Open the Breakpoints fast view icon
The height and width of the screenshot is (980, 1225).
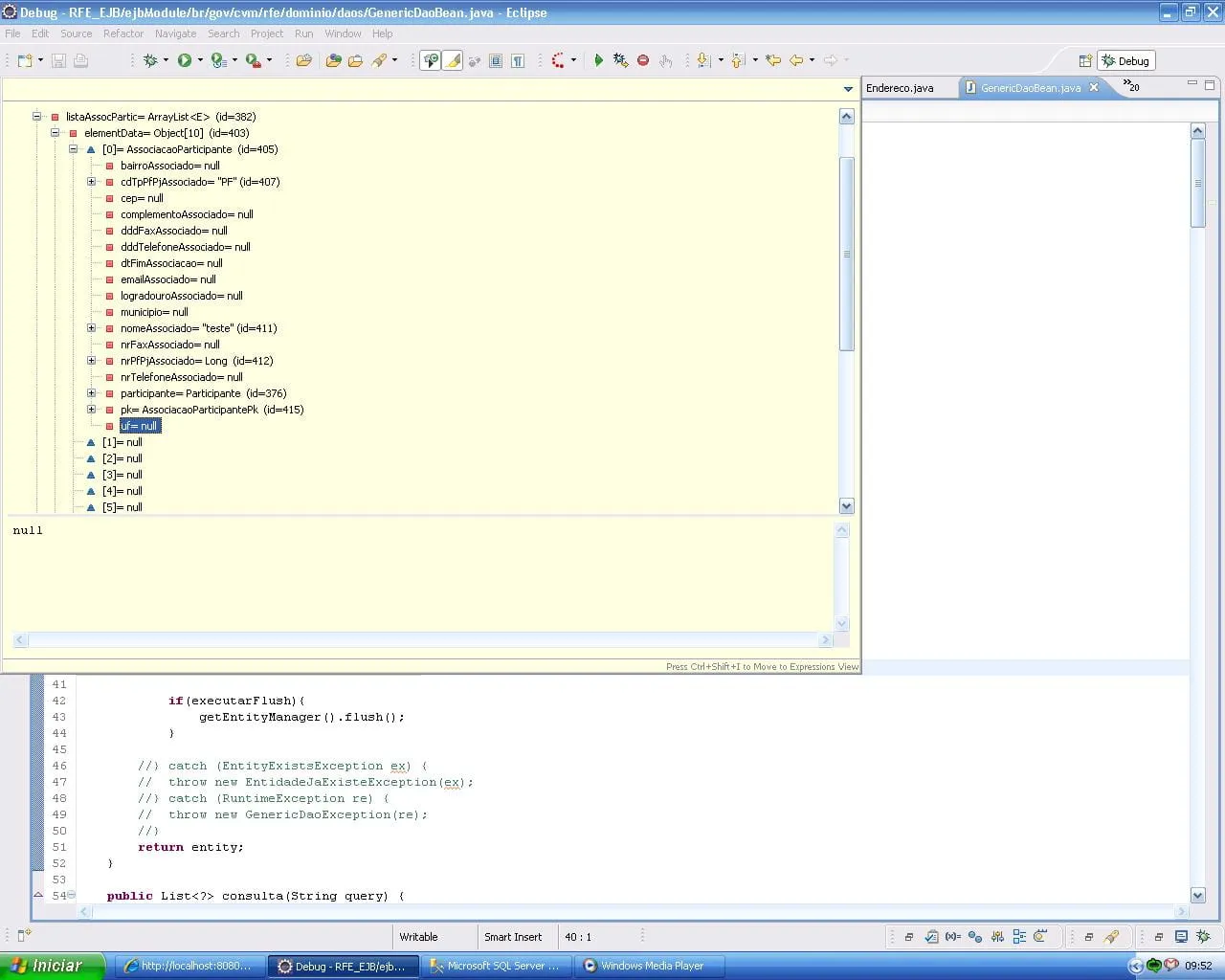pos(974,937)
